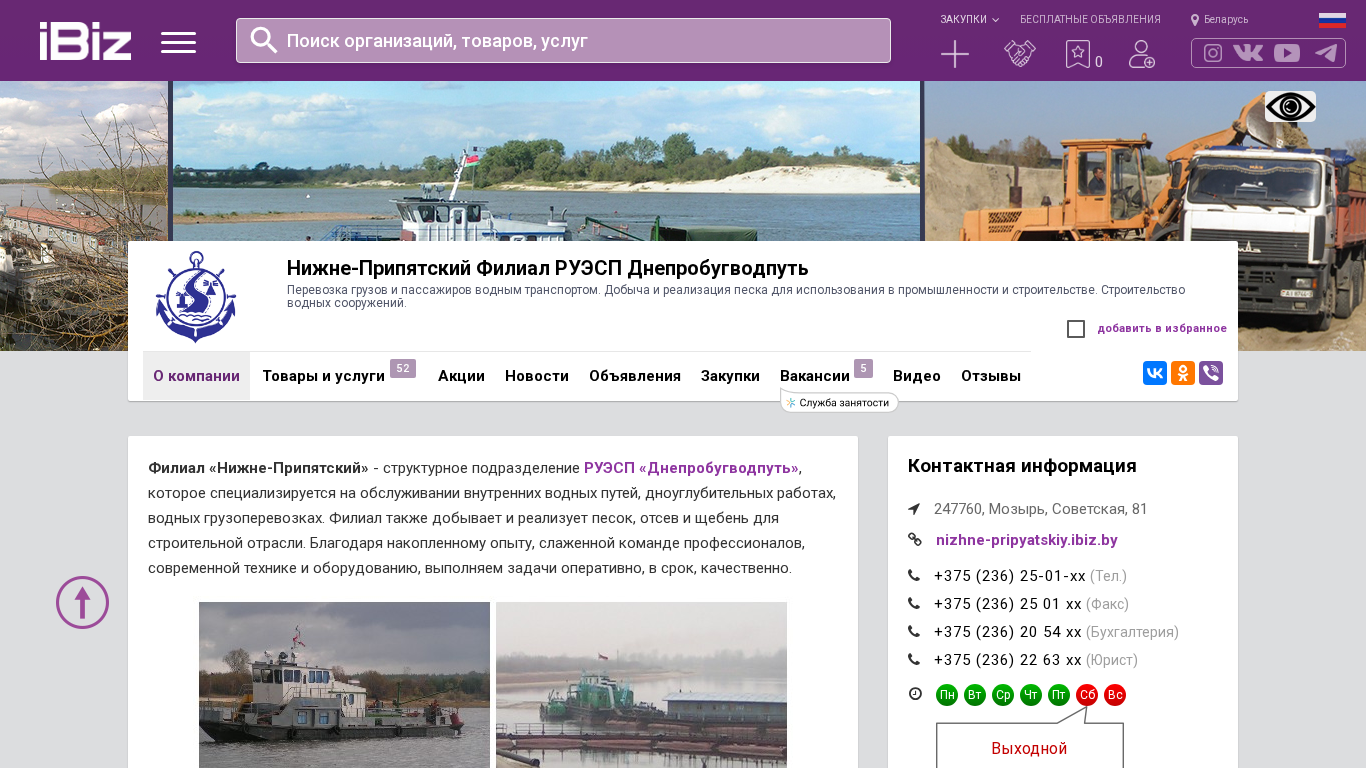Open the foggy dredger photo thumbnail
This screenshot has width=1366, height=768.
(x=641, y=685)
